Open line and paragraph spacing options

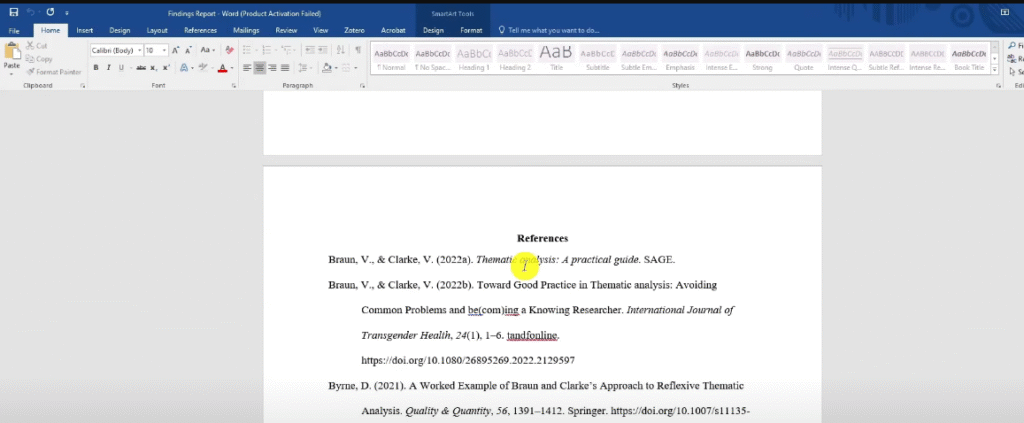[x=304, y=67]
